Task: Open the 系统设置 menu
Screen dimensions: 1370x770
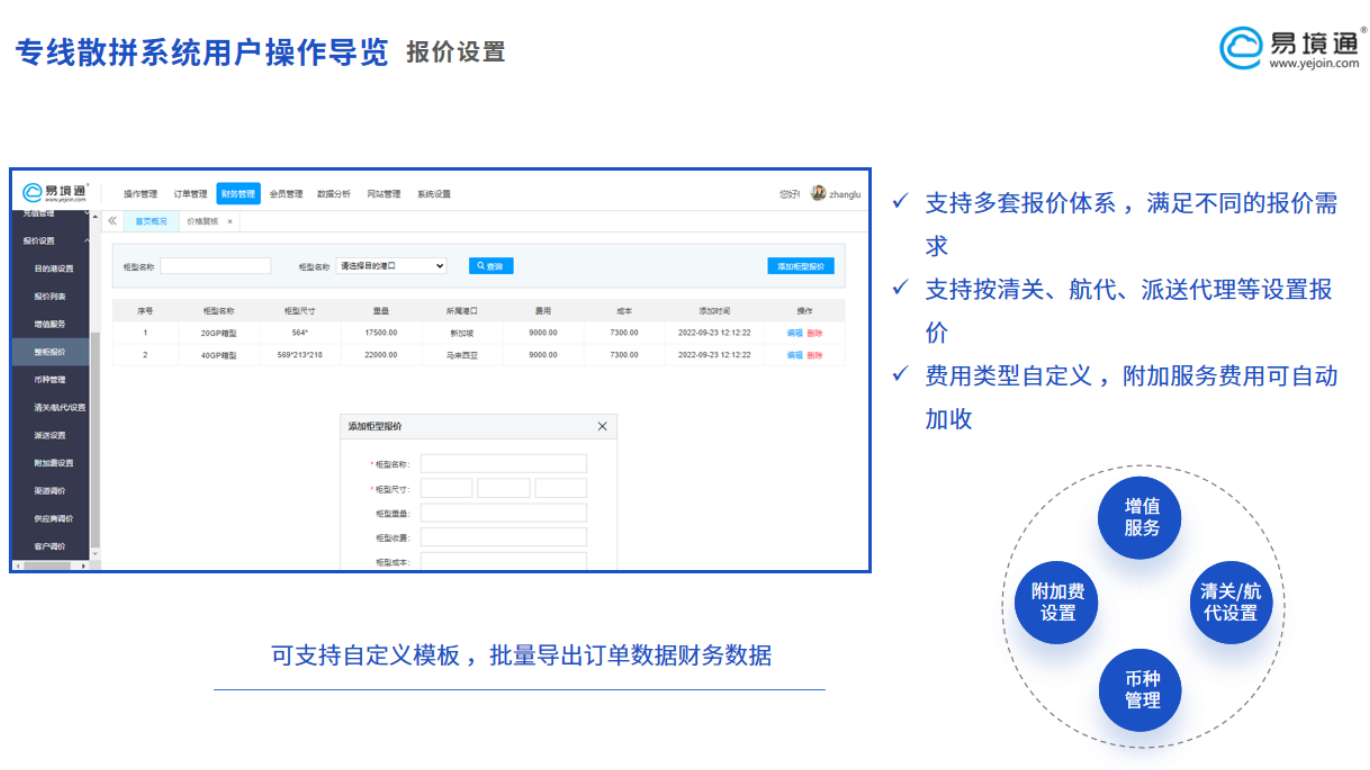Action: (x=434, y=194)
